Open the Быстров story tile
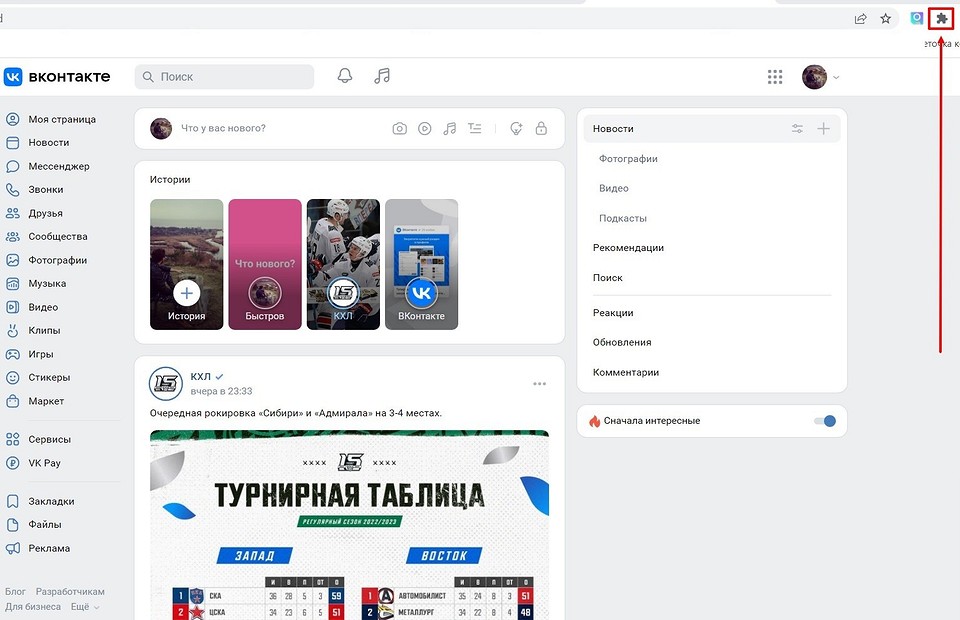Viewport: 960px width, 620px height. pyautogui.click(x=265, y=264)
